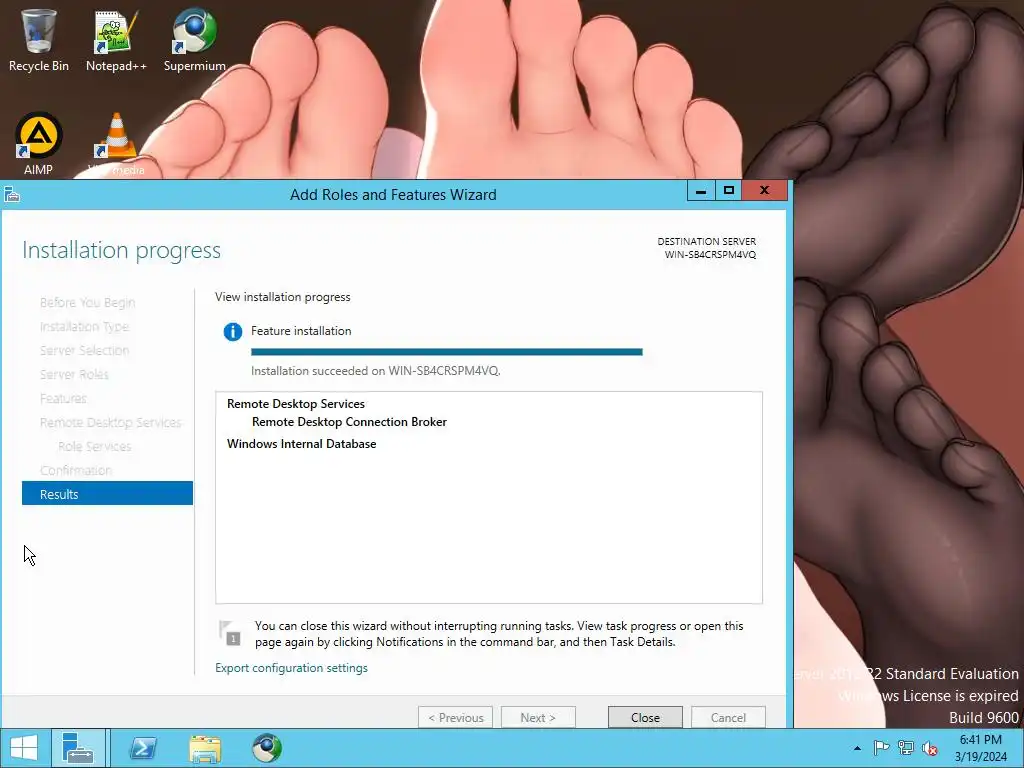Click the DESTINATION SERVER name text
This screenshot has width=1024, height=768.
(x=711, y=255)
